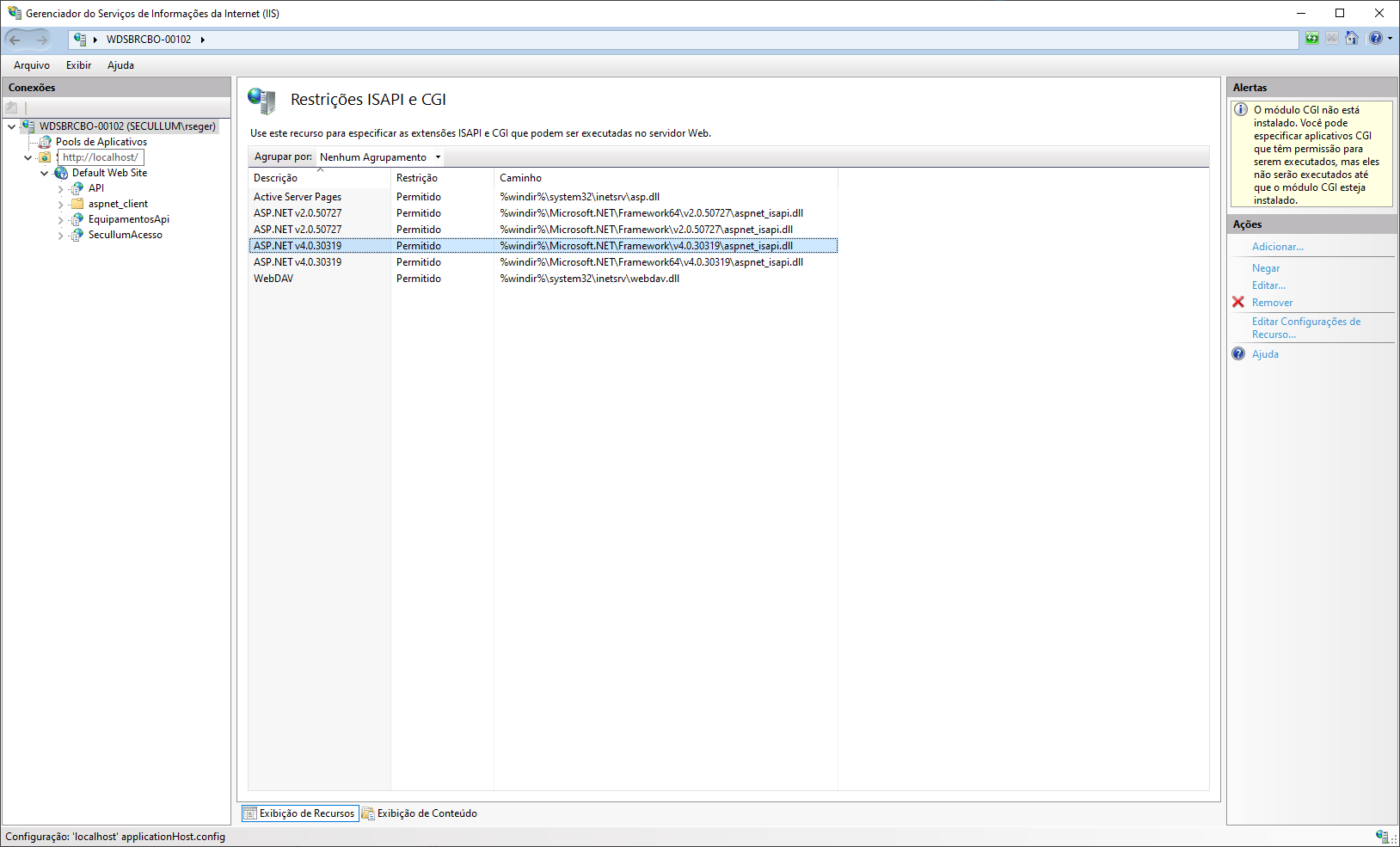
Task: Switch to Exibição de Conteúdo tab
Action: point(420,813)
